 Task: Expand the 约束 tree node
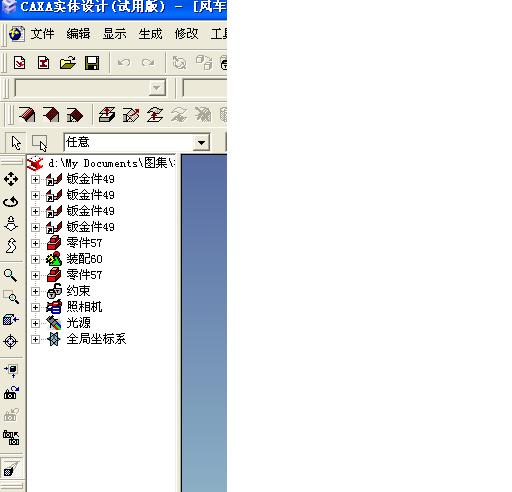click(35, 291)
